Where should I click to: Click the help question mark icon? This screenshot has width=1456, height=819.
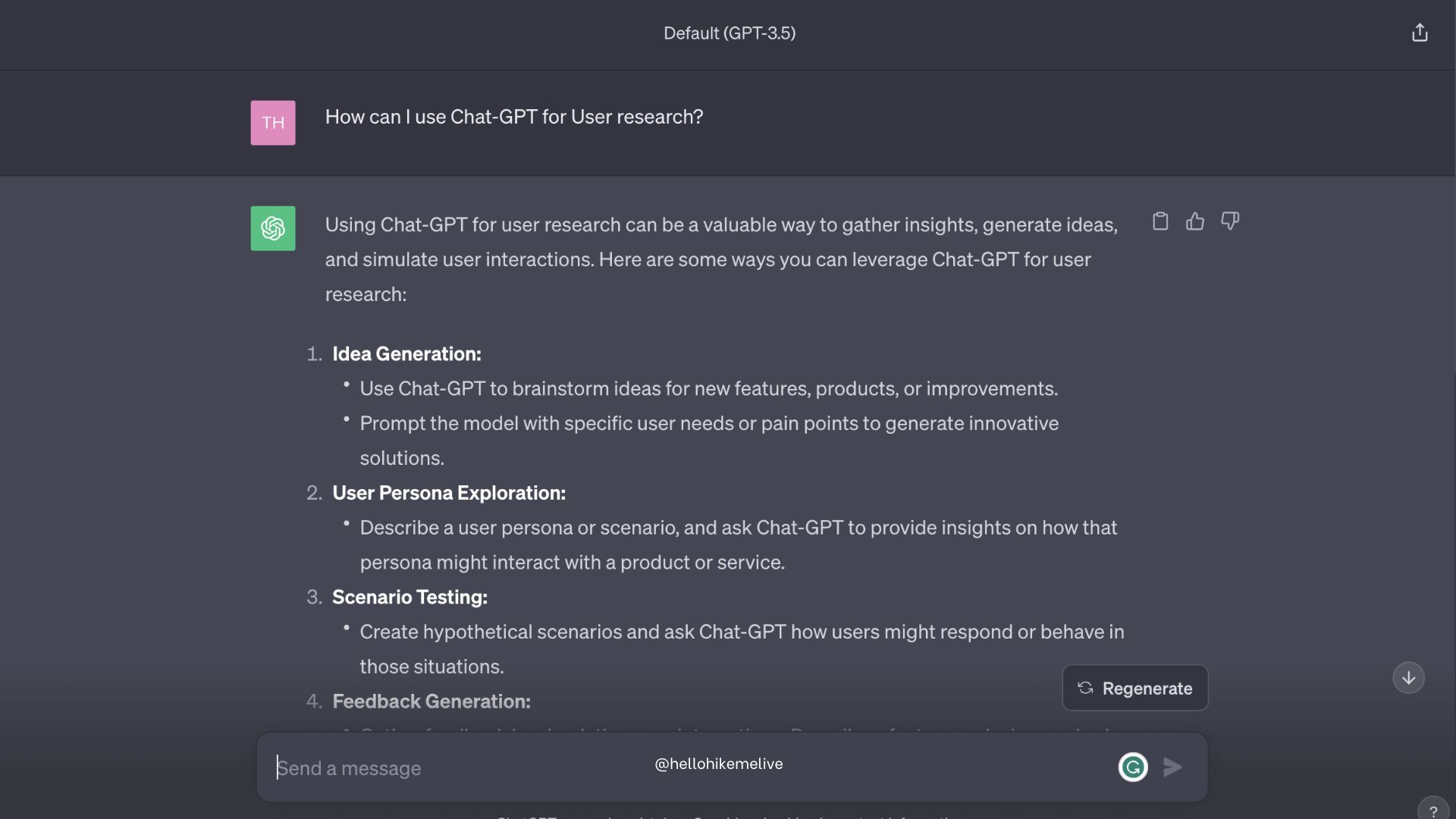click(x=1432, y=810)
